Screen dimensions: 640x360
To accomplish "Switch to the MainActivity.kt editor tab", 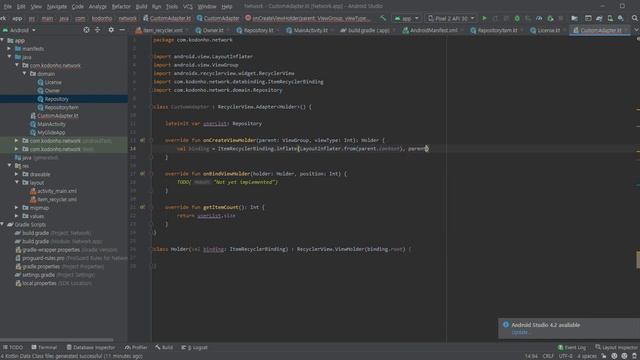I will [310, 30].
